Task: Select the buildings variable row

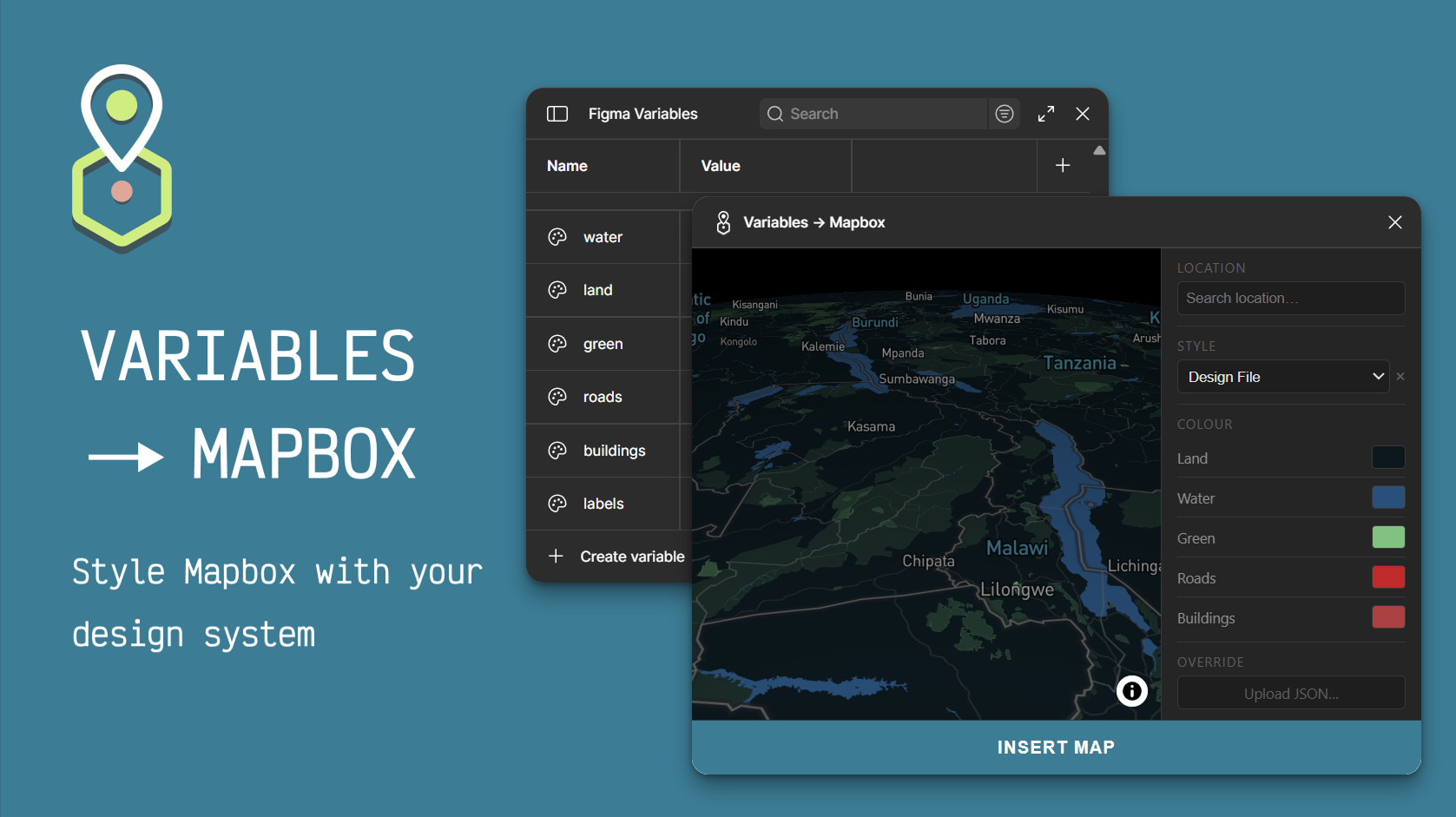Action: [x=609, y=451]
